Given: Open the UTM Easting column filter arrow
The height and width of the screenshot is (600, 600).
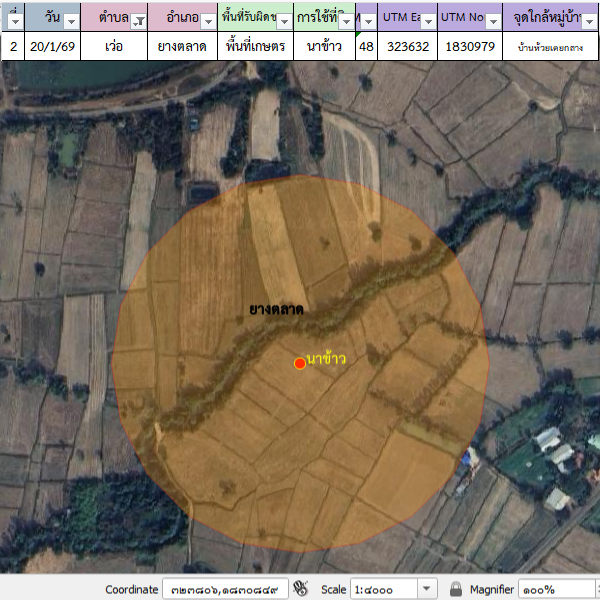Looking at the screenshot, I should point(428,21).
